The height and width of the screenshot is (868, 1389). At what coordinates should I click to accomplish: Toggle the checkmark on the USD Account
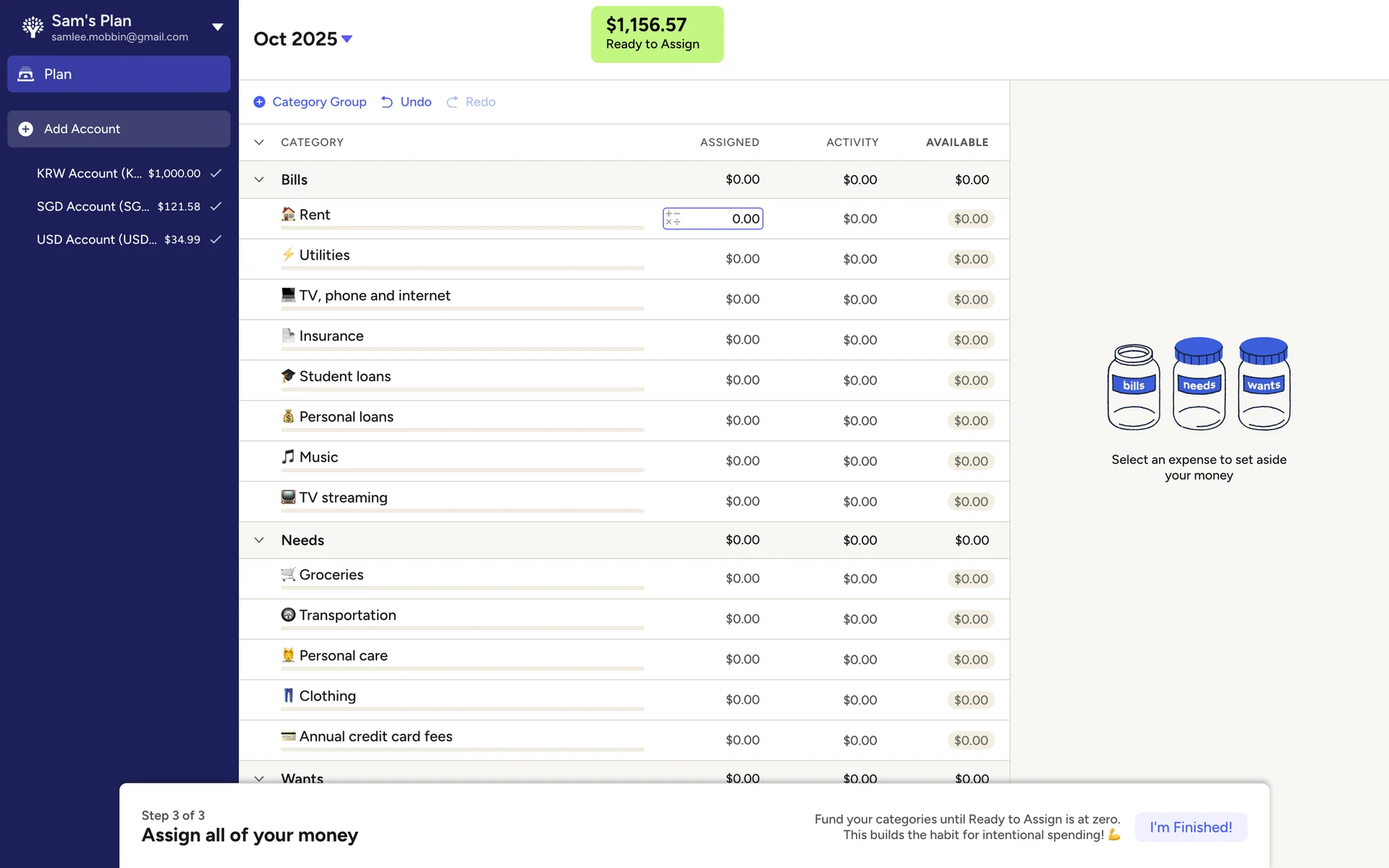(x=216, y=239)
